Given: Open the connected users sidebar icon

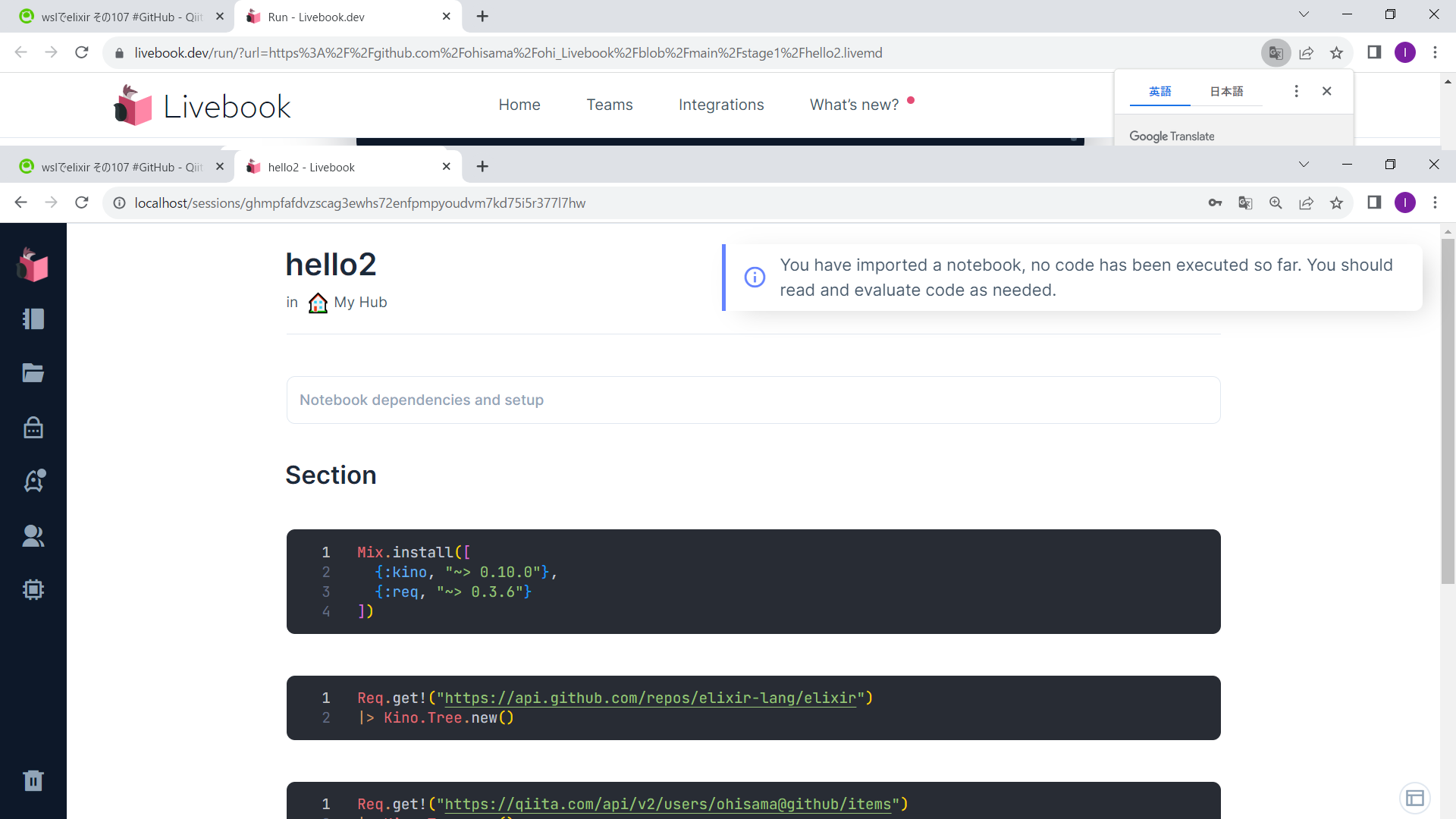Looking at the screenshot, I should tap(33, 536).
